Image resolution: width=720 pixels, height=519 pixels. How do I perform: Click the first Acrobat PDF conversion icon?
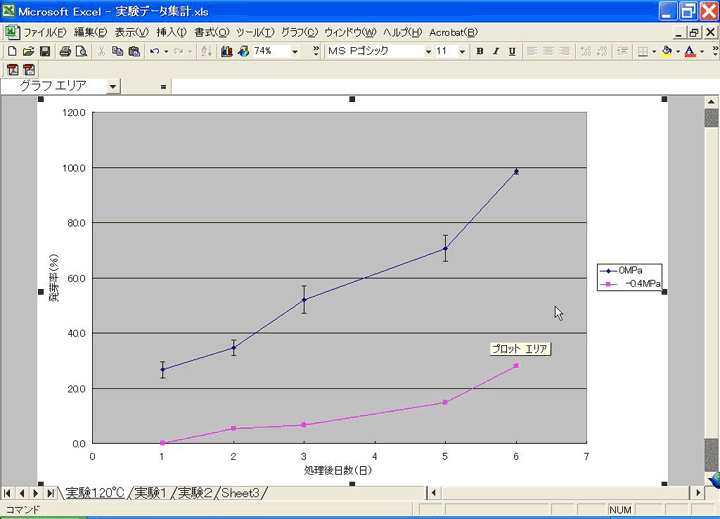pos(12,69)
